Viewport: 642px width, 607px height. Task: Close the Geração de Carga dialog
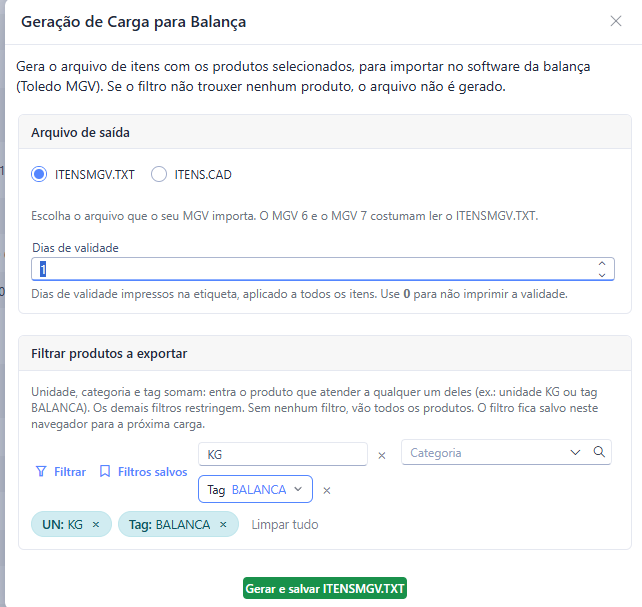pyautogui.click(x=616, y=21)
